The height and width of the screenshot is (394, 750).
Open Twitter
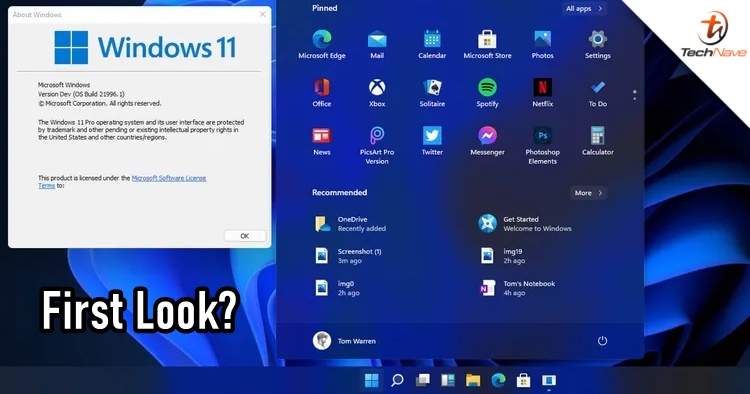point(432,141)
